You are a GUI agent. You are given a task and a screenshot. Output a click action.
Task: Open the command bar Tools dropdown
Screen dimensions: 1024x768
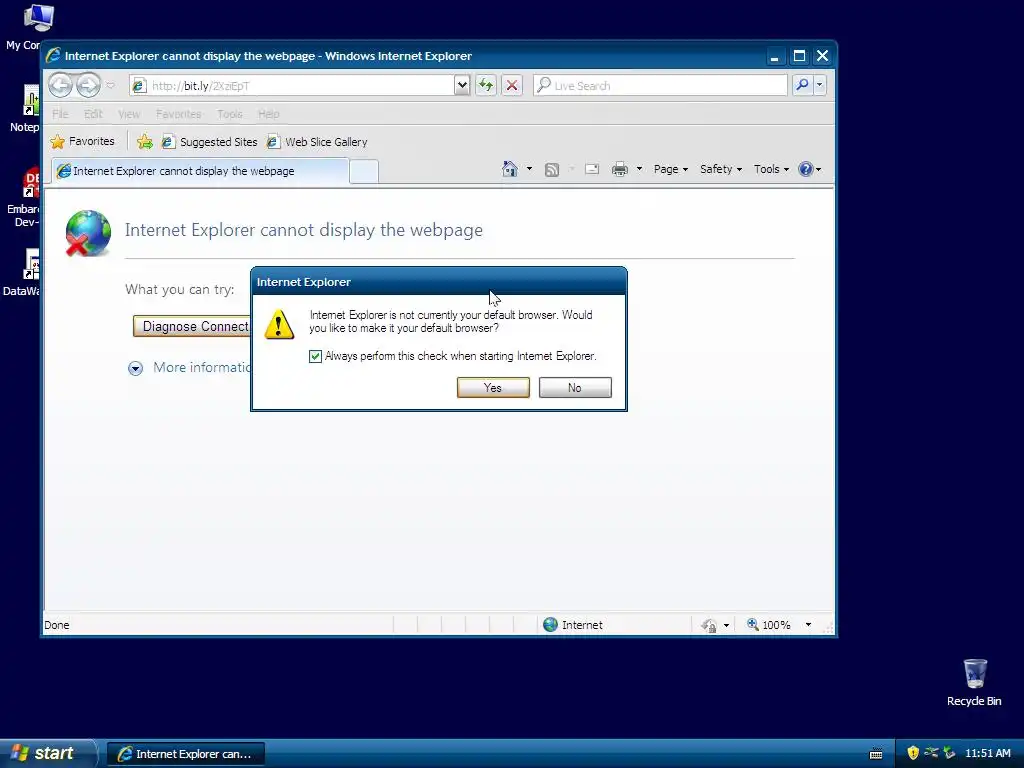[x=771, y=169]
